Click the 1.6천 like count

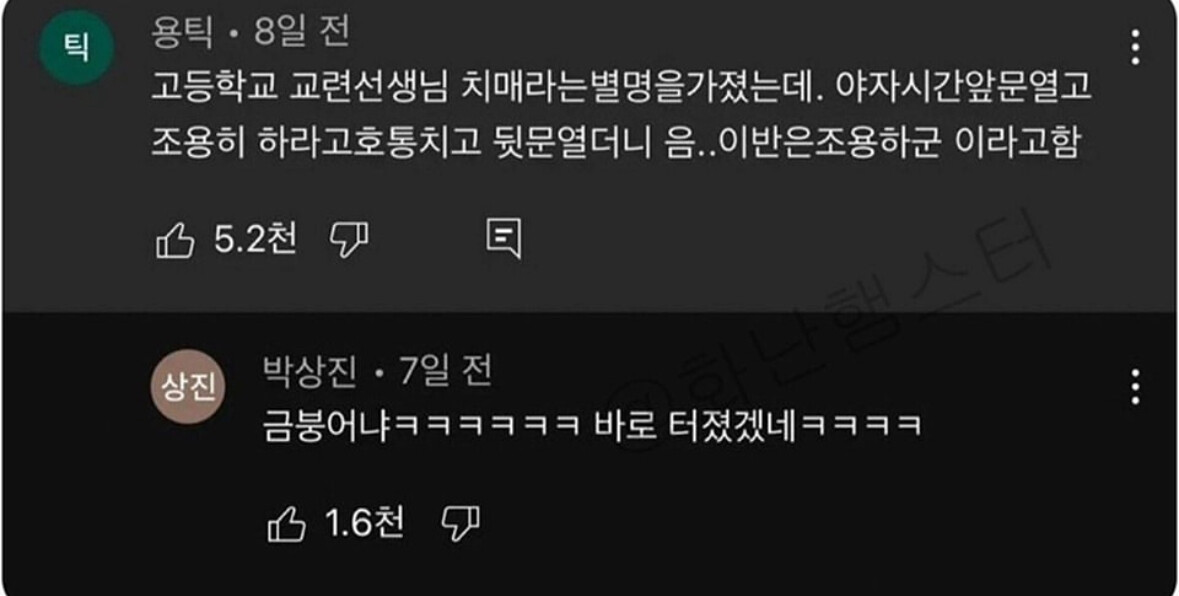click(365, 523)
